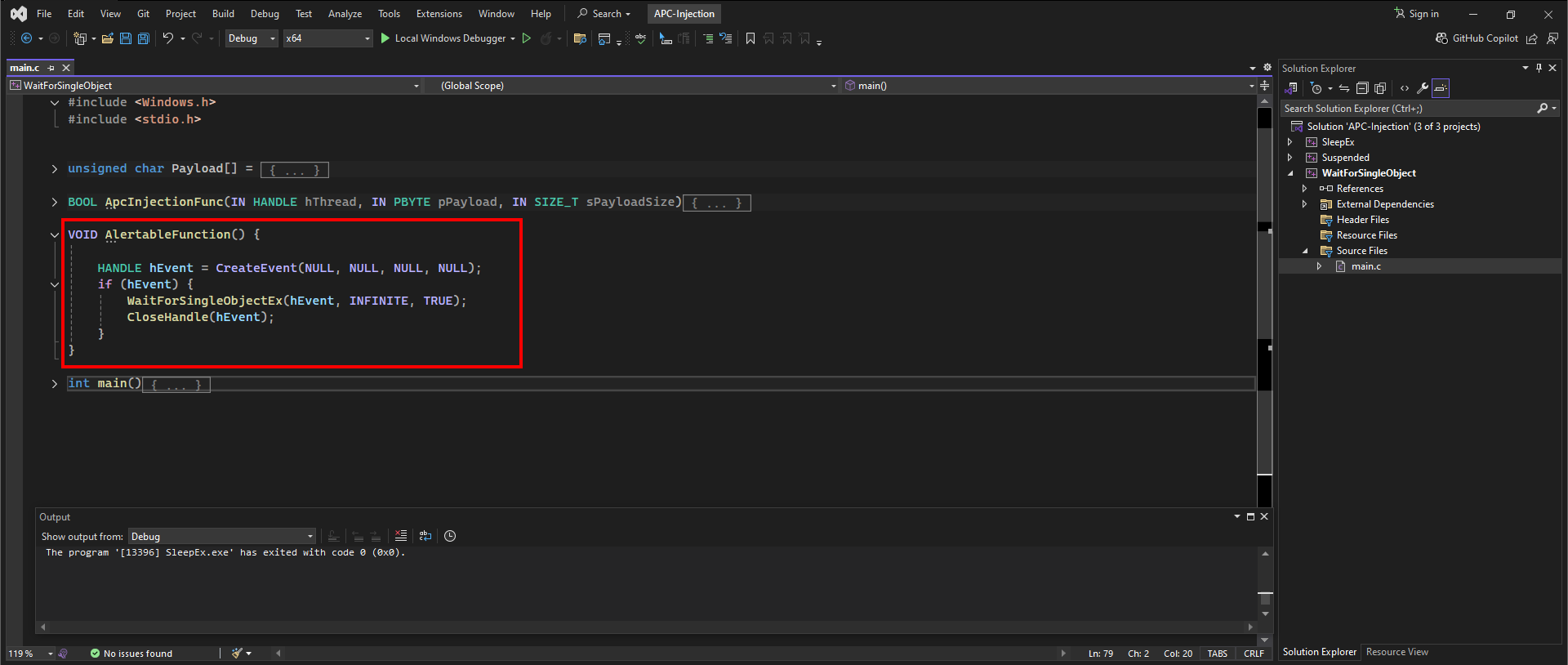Viewport: 1568px width, 665px height.
Task: Open Show output from Debug dropdown
Action: click(x=222, y=536)
